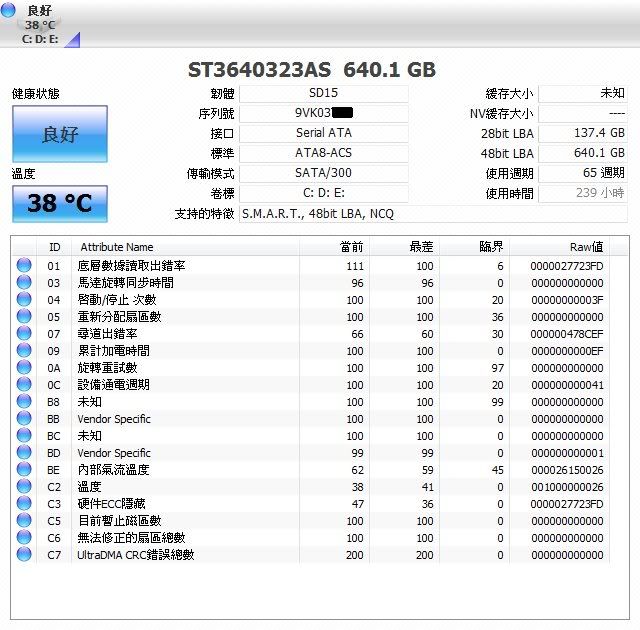Click the power on hours field 239 小時
The height and width of the screenshot is (630, 640).
click(583, 193)
